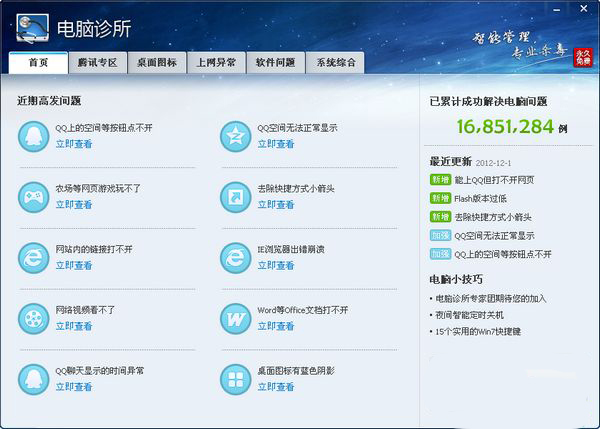Screen dimensions: 600x429
Task: Open the 腾讯专区 tab
Action: pyautogui.click(x=98, y=62)
